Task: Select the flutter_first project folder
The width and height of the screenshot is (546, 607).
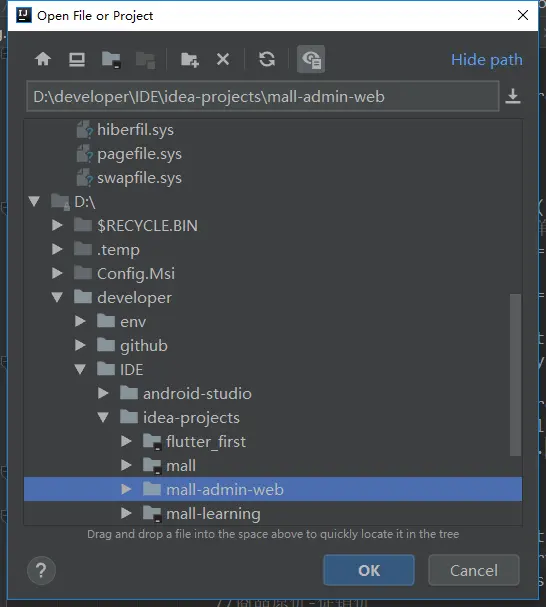Action: pyautogui.click(x=206, y=441)
